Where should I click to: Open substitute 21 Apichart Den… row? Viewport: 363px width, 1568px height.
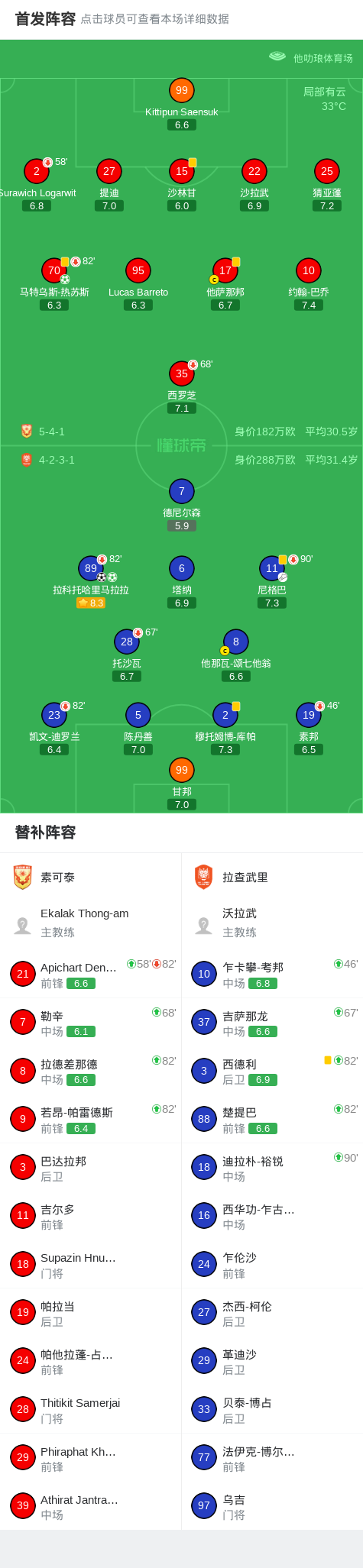(x=90, y=974)
